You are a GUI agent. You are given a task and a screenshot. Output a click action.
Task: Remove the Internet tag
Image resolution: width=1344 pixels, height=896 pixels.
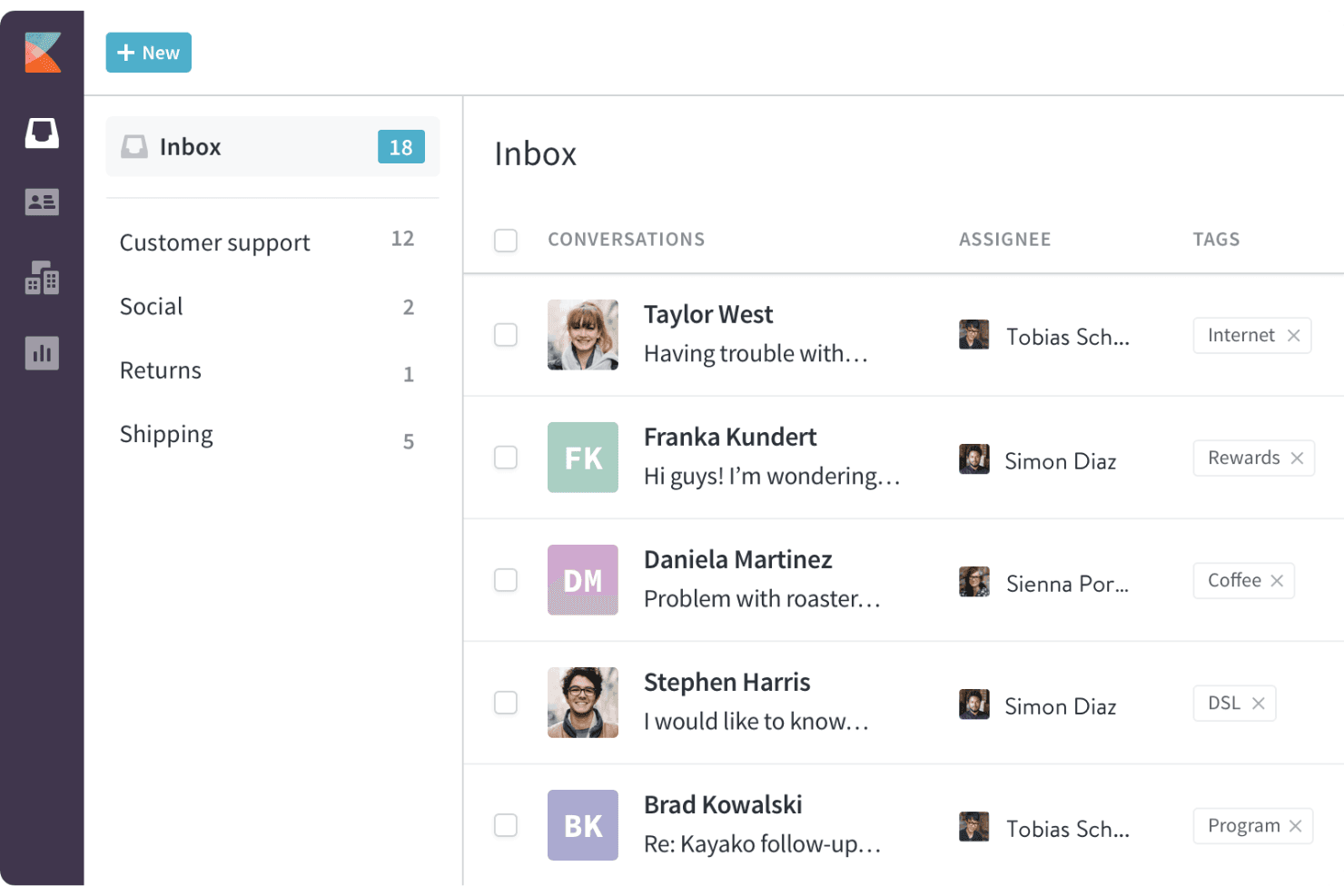tap(1294, 336)
